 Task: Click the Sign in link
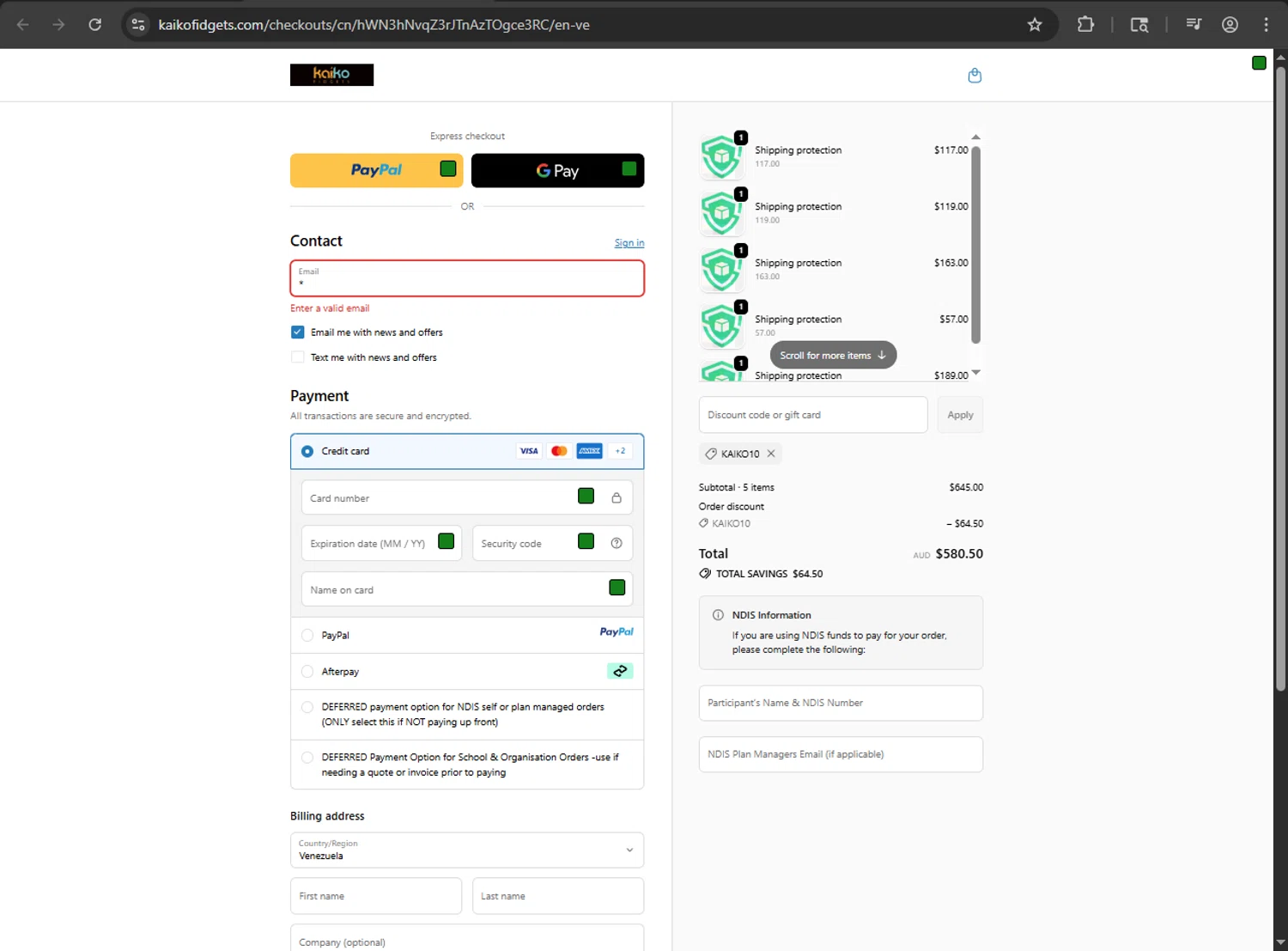tap(629, 243)
